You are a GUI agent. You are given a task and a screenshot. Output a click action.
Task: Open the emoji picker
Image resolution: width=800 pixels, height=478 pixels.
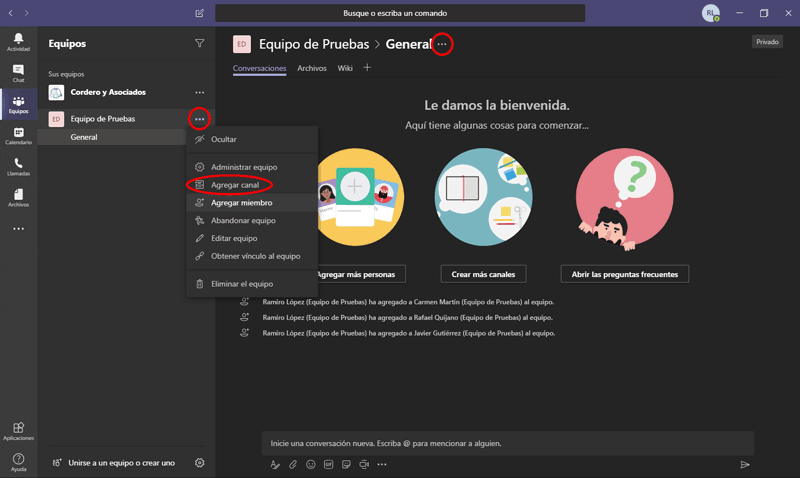311,464
